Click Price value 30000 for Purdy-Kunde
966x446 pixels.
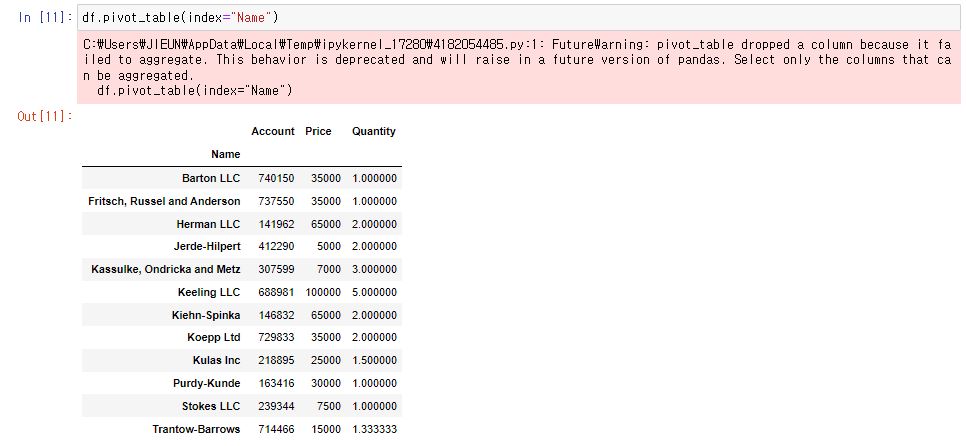tap(326, 383)
